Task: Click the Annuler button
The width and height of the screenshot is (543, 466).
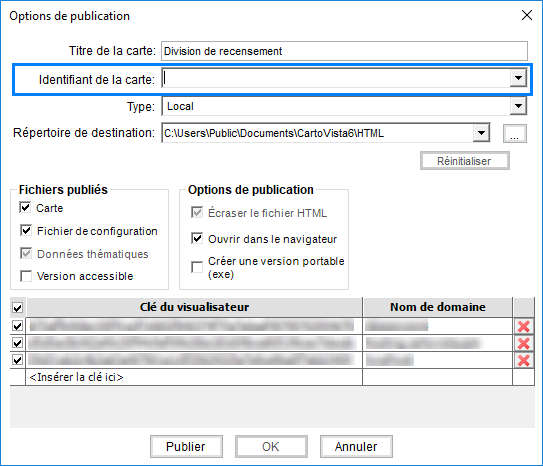Action: coord(356,447)
